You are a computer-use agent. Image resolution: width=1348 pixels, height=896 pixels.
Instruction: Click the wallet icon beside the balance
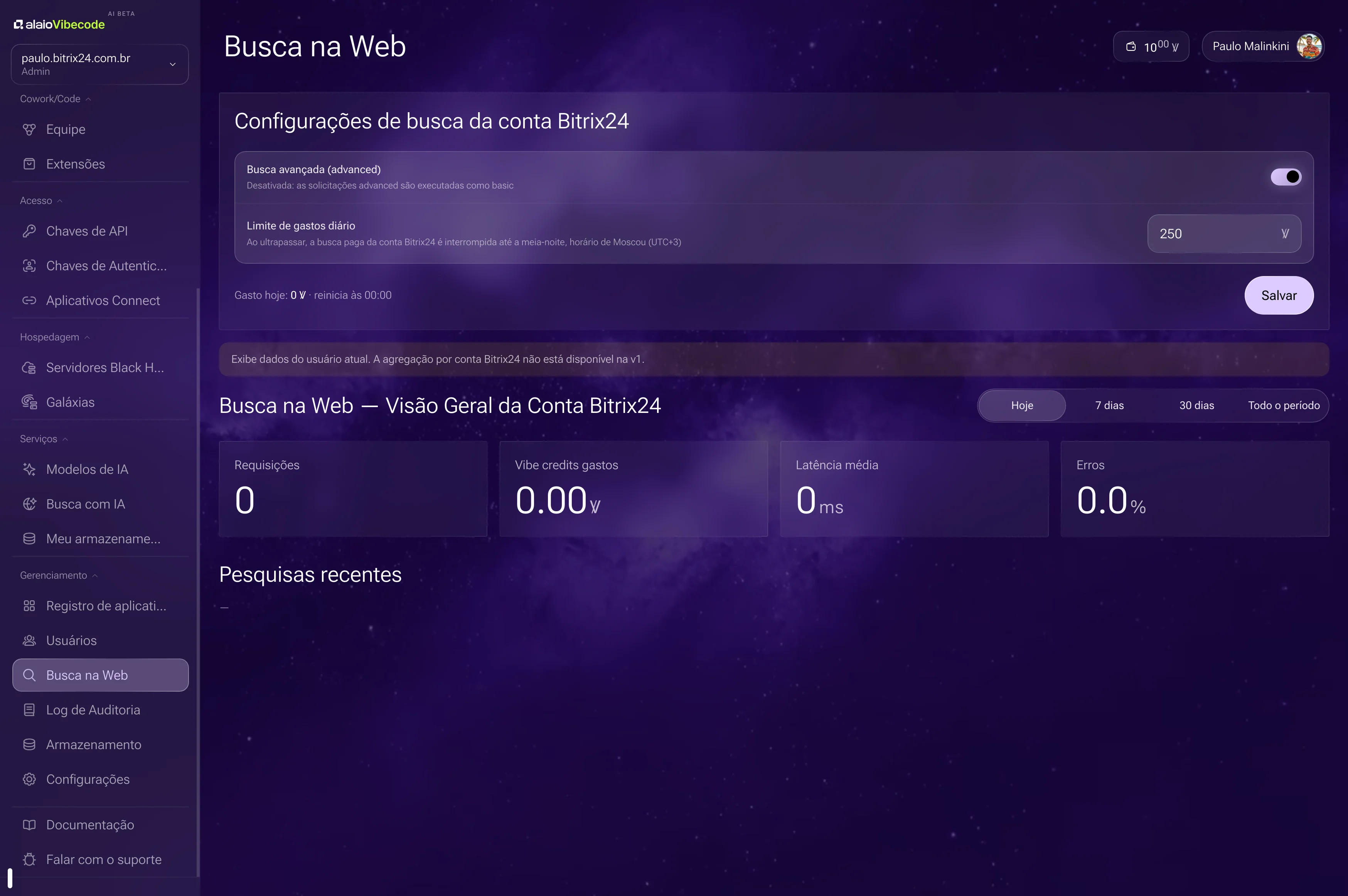[x=1131, y=47]
